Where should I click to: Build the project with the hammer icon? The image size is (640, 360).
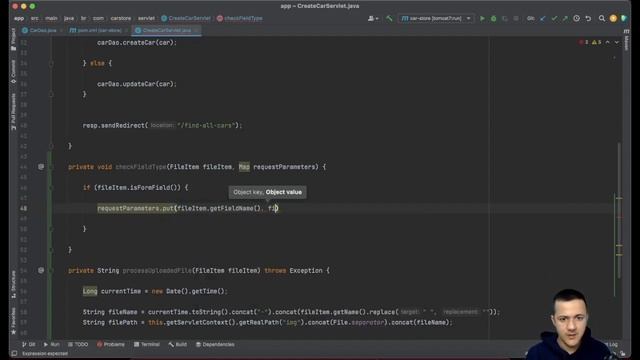point(389,18)
